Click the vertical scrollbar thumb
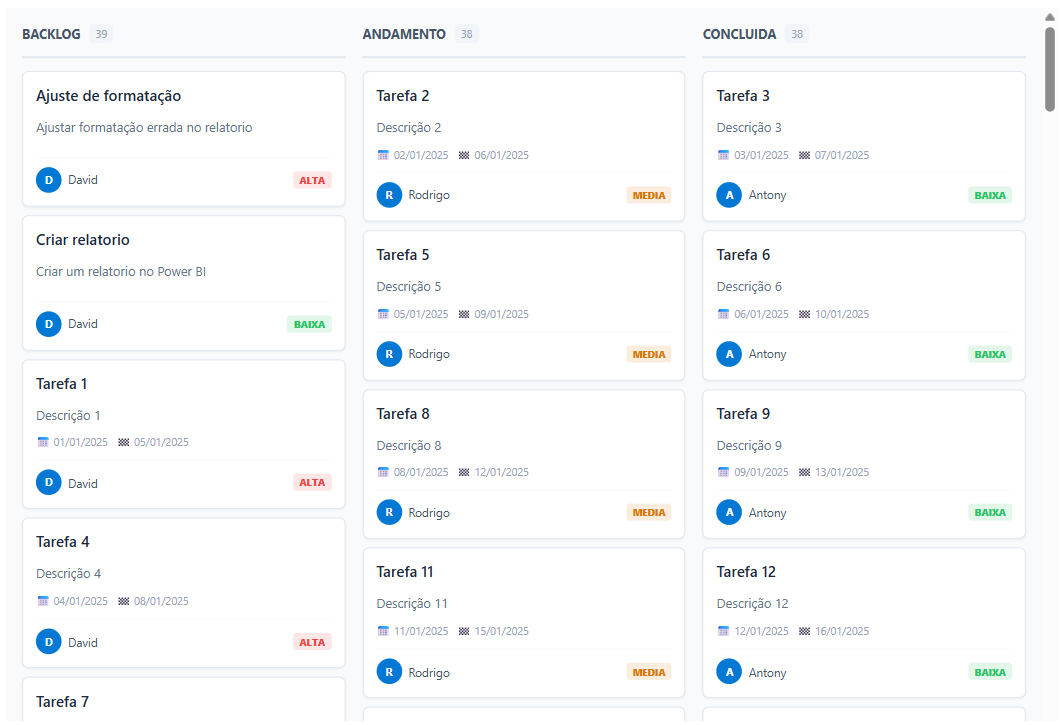Screen dimensions: 1064x725 coord(1050,68)
